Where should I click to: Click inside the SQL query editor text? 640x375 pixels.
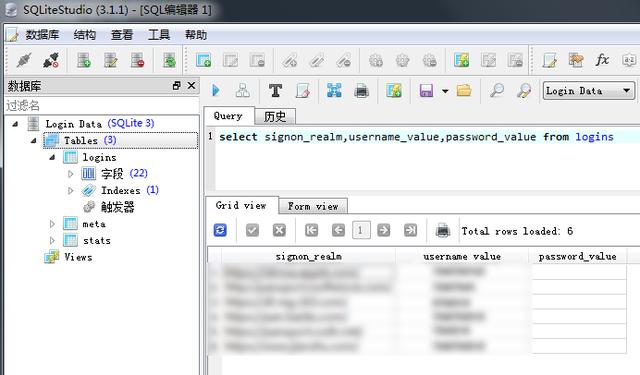click(x=416, y=137)
